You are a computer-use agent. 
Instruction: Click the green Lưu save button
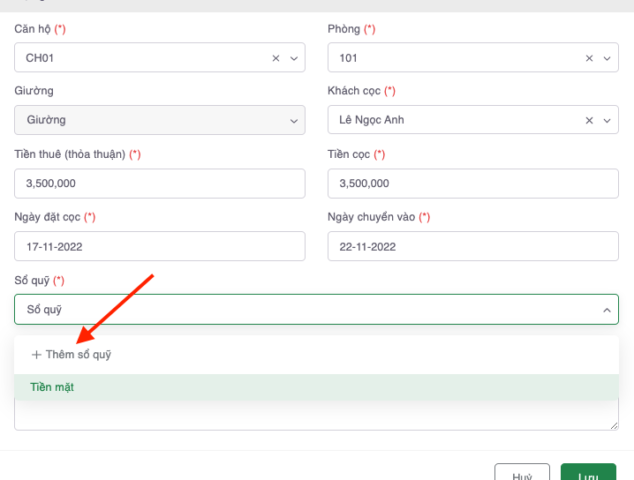coord(588,474)
